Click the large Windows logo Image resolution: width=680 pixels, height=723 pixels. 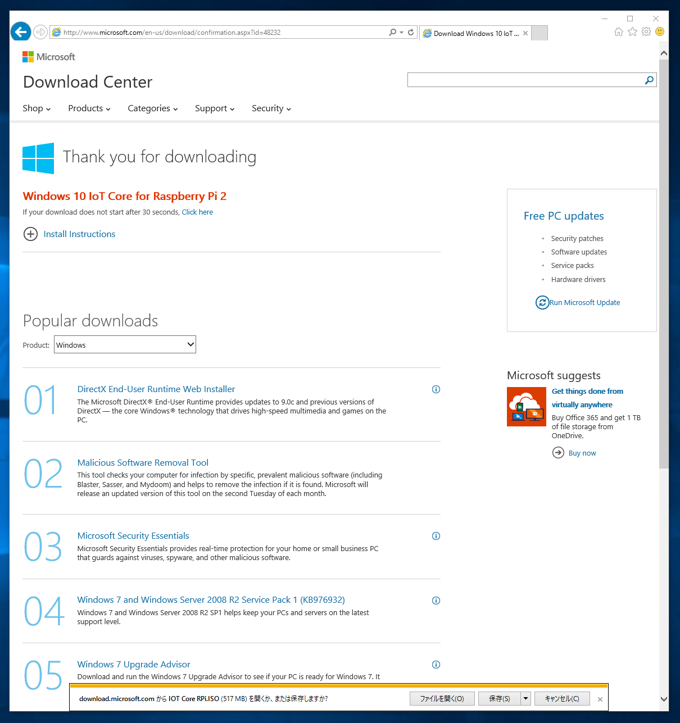tap(38, 158)
